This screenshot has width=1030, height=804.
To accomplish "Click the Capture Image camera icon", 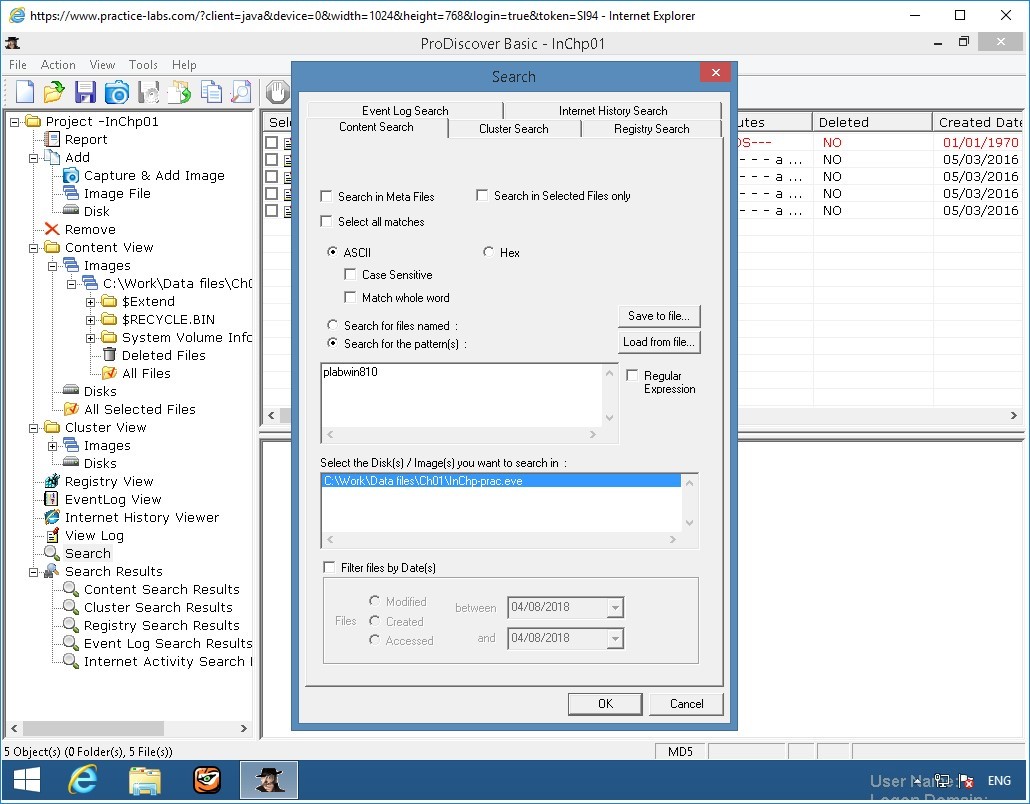I will pos(117,92).
